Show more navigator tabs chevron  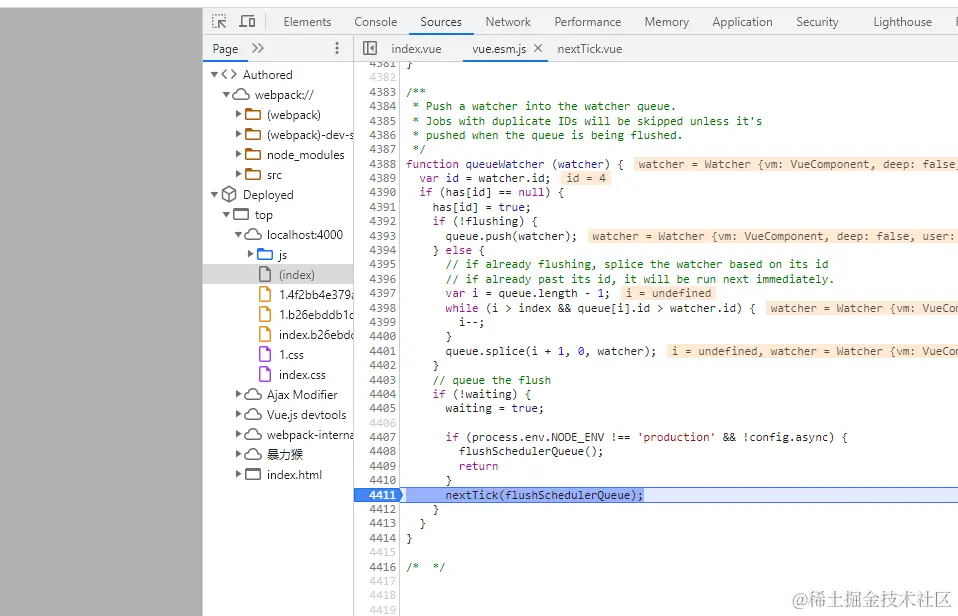[x=258, y=48]
